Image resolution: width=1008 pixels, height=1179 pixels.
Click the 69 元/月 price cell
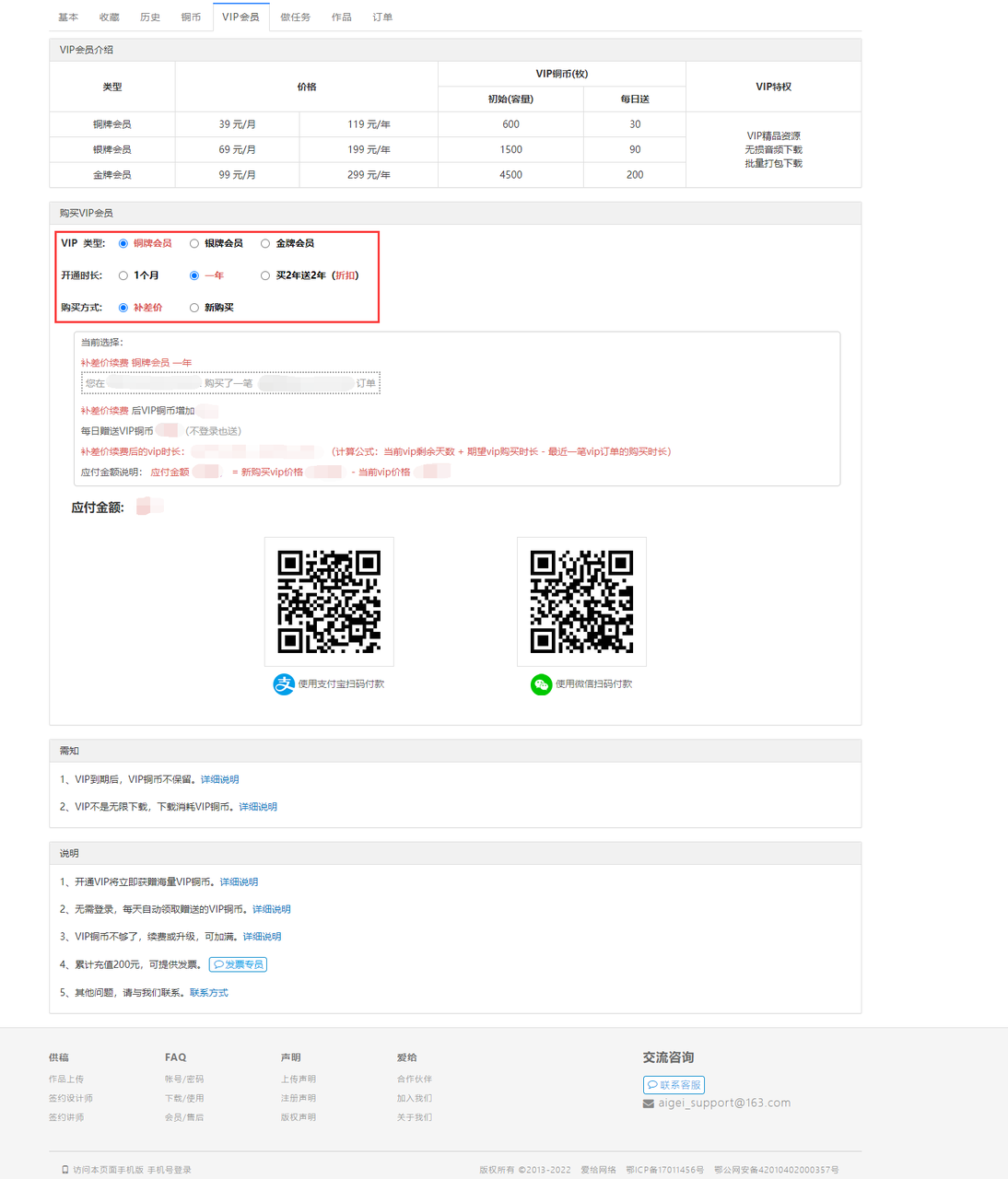point(237,149)
